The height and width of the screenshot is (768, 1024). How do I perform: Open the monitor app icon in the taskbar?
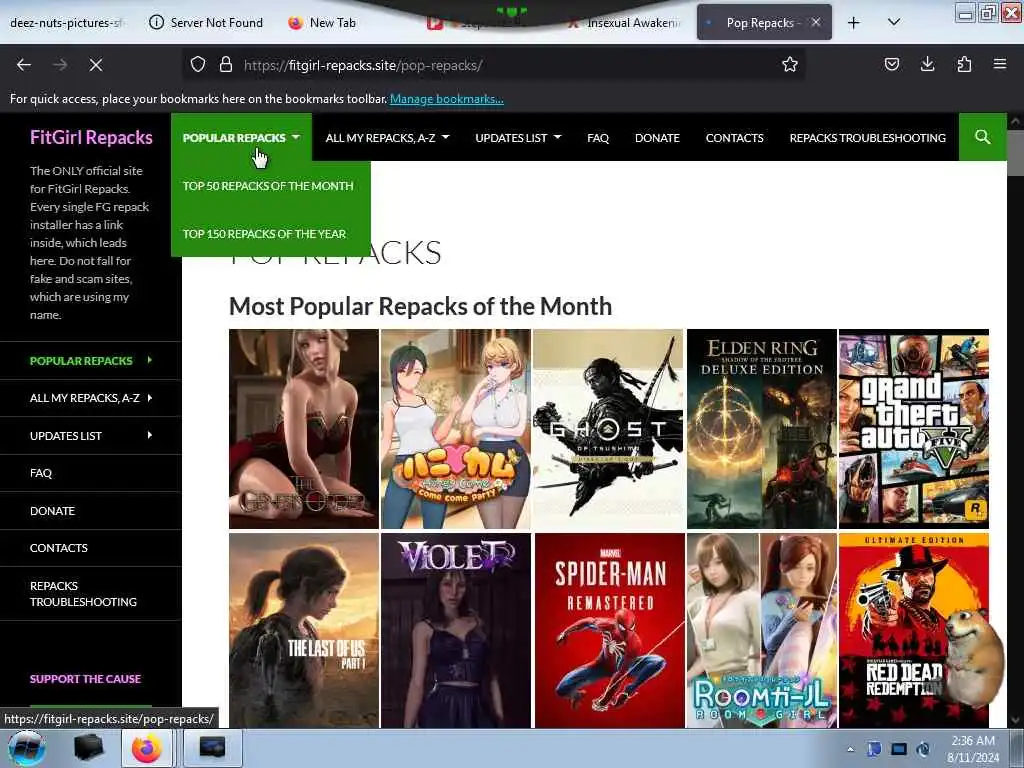[213, 748]
